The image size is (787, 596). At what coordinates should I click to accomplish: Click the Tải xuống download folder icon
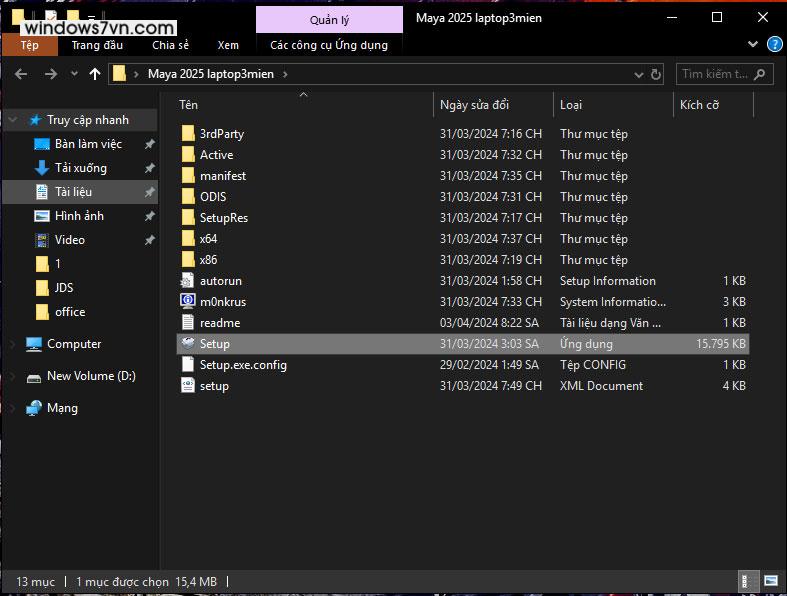click(x=42, y=168)
